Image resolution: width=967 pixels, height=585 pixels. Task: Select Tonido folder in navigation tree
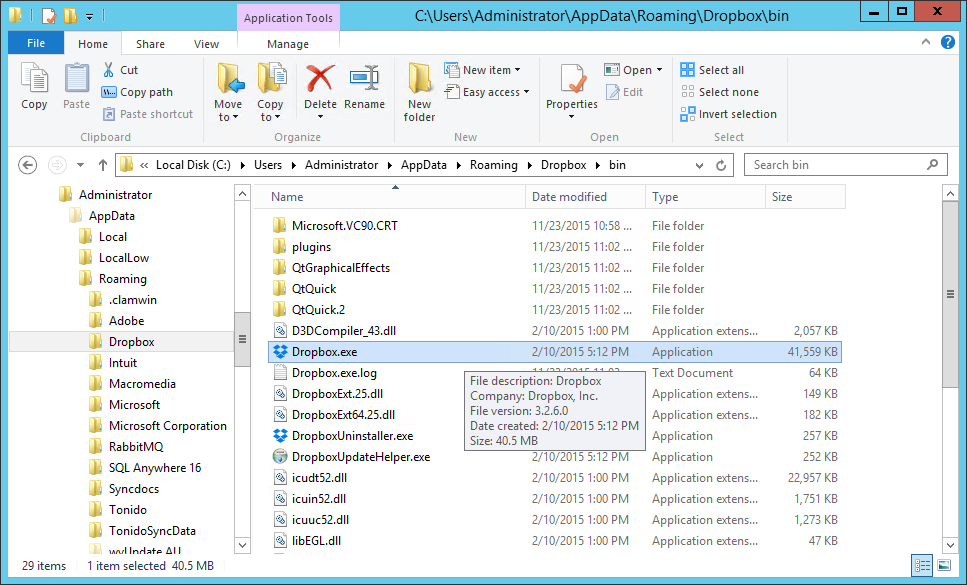[118, 510]
